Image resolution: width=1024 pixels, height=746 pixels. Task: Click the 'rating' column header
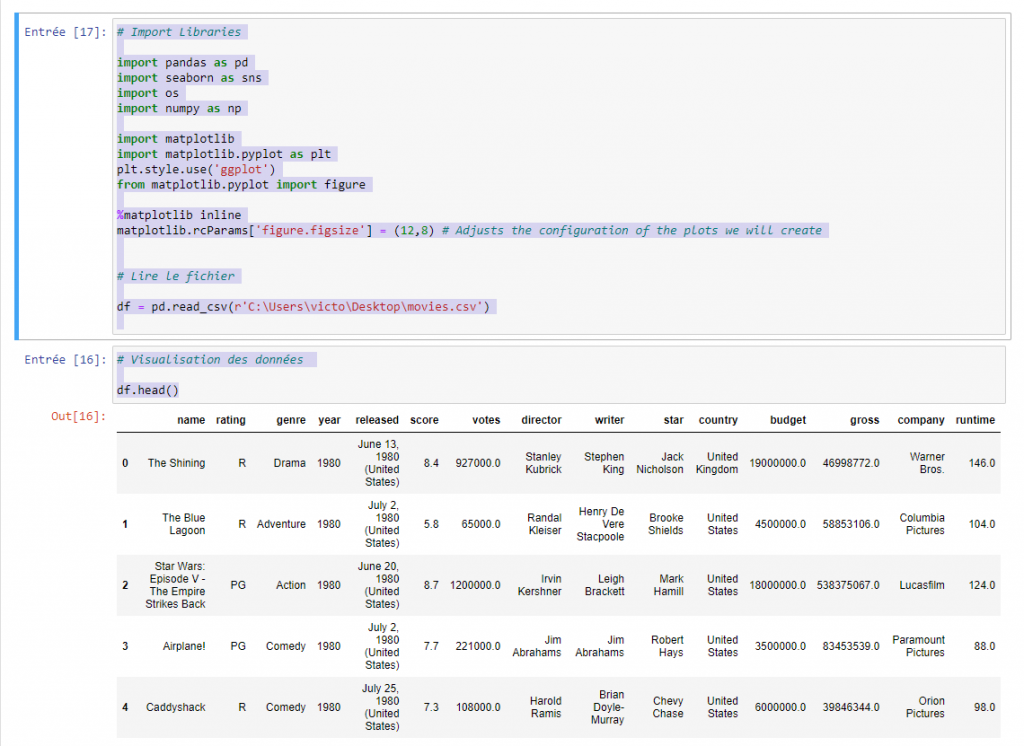click(231, 420)
